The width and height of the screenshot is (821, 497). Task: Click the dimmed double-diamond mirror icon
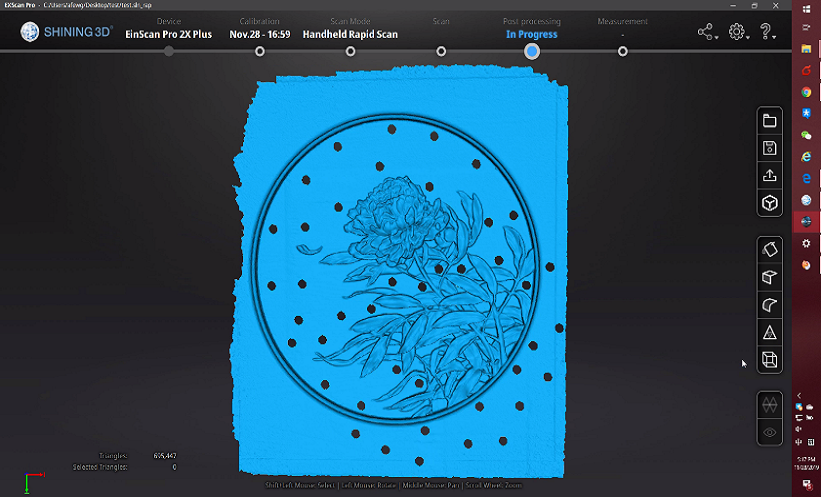tap(769, 405)
